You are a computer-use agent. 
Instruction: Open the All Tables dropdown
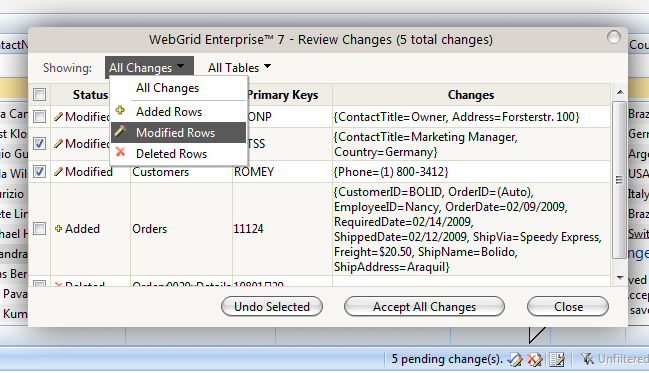click(x=239, y=67)
